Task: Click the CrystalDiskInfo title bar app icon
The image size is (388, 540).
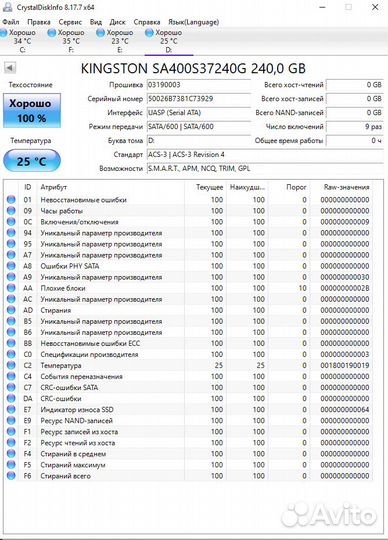Action: pos(7,7)
